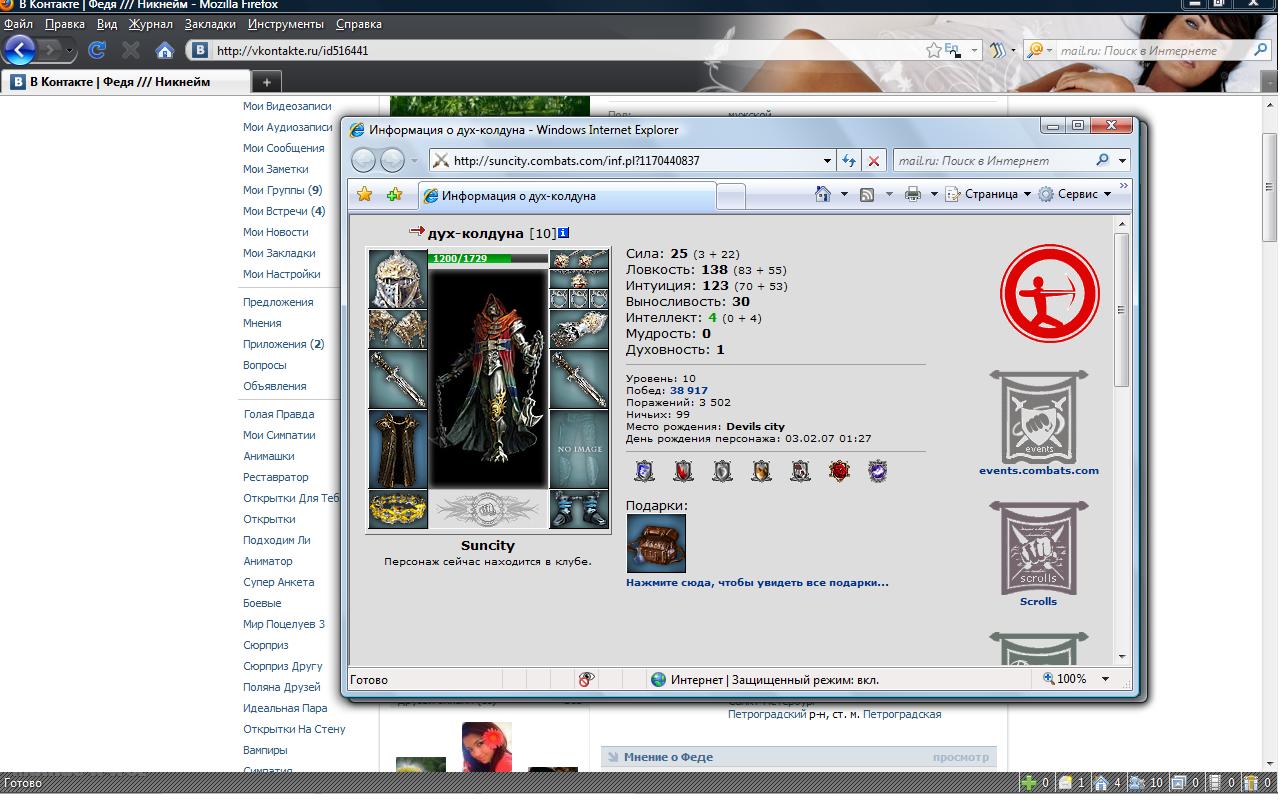Open the Firefox back history dropdown arrow

click(70, 50)
